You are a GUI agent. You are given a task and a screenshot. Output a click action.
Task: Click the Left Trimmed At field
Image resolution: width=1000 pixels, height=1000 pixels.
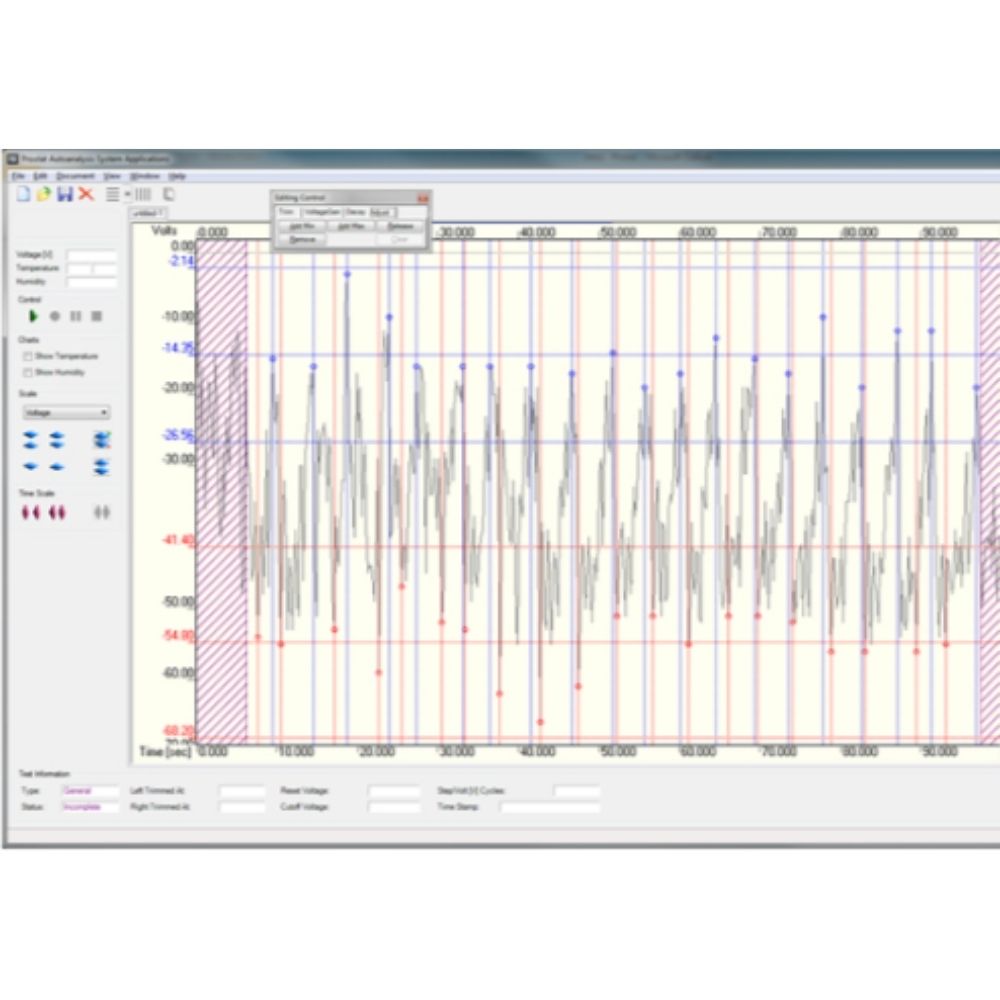[x=242, y=791]
